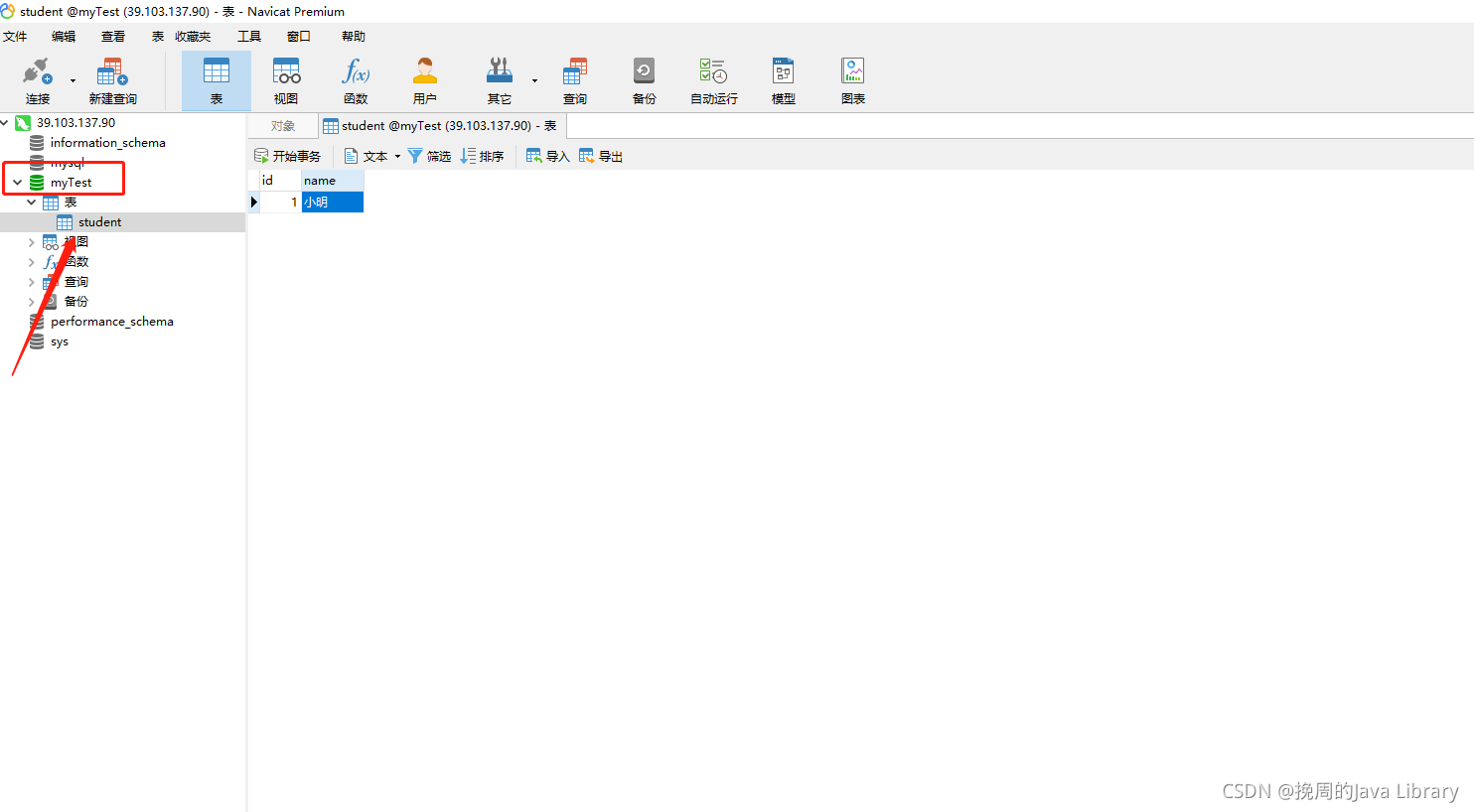Select the cell containing id 1
Image resolution: width=1474 pixels, height=812 pixels.
pyautogui.click(x=280, y=202)
